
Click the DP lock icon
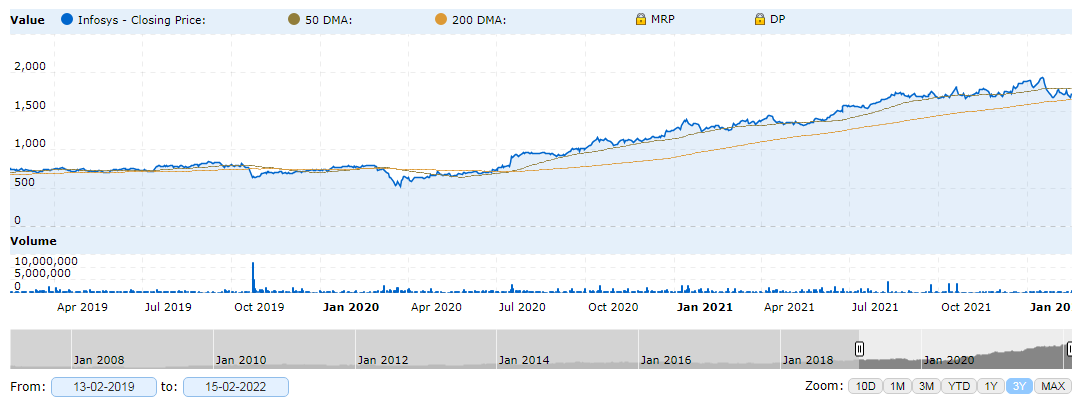point(760,19)
